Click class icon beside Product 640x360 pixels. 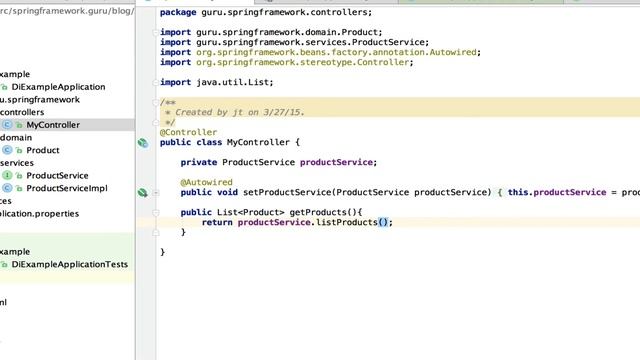tap(7, 150)
